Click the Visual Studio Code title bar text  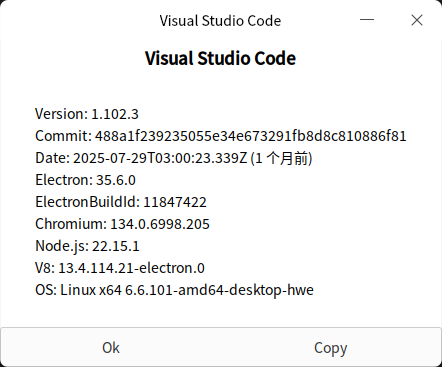[x=220, y=21]
